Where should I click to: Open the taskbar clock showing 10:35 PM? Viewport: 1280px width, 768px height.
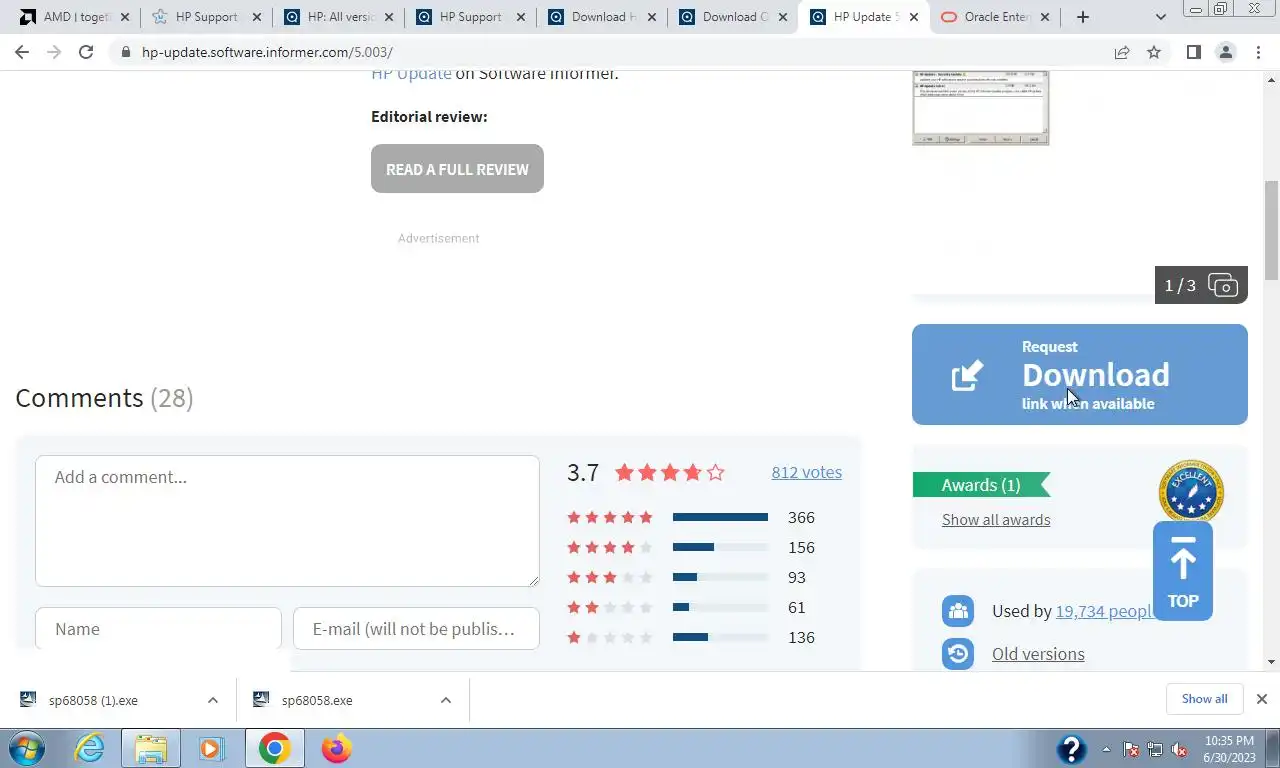pyautogui.click(x=1229, y=749)
